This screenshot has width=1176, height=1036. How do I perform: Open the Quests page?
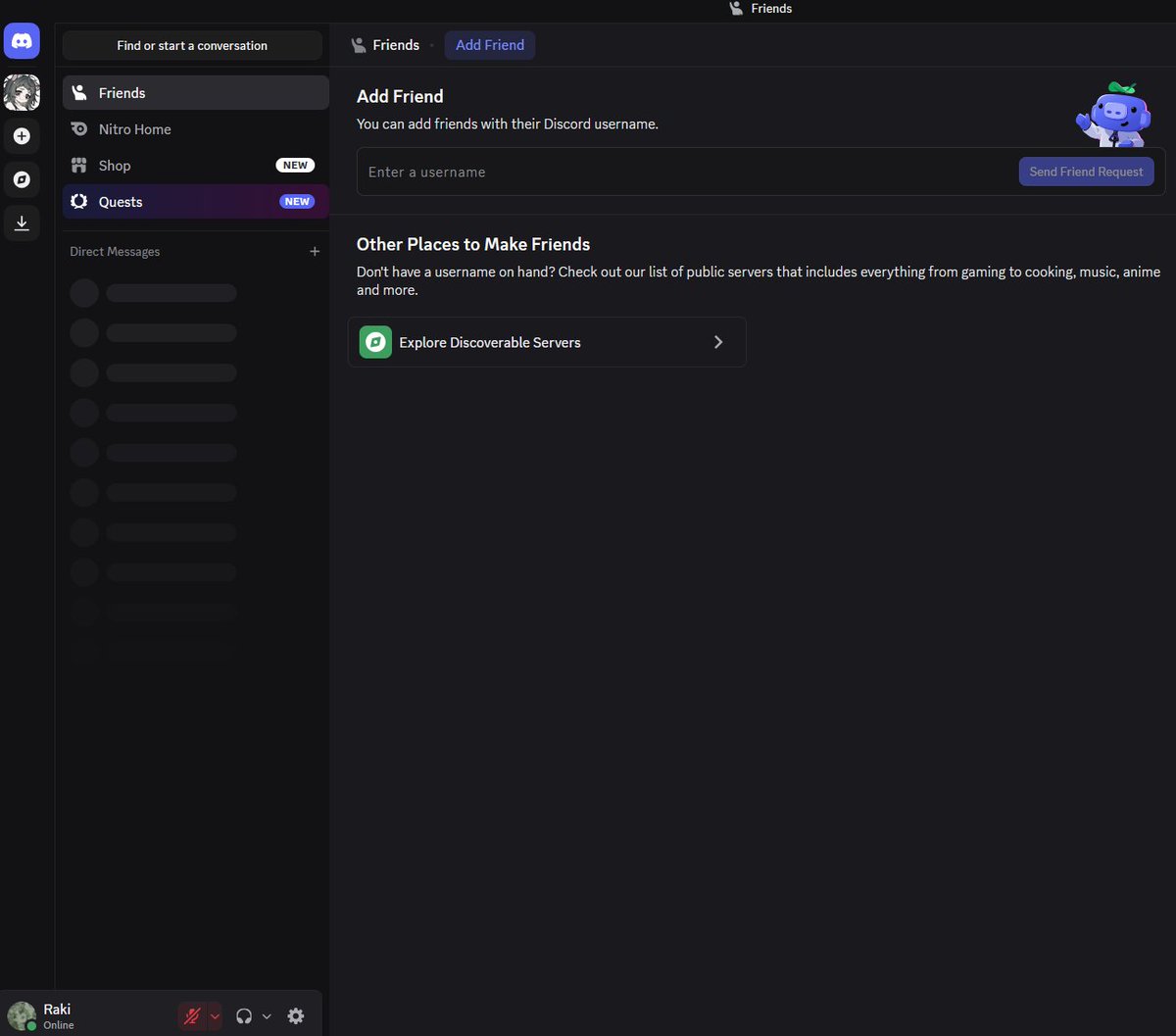196,202
